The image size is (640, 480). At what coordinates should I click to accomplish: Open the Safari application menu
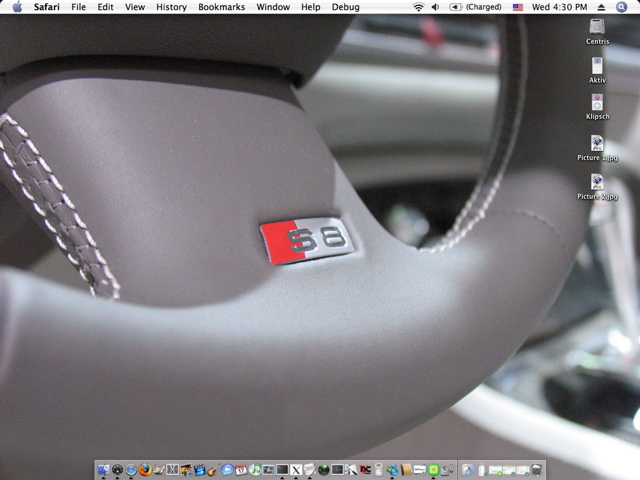point(47,7)
